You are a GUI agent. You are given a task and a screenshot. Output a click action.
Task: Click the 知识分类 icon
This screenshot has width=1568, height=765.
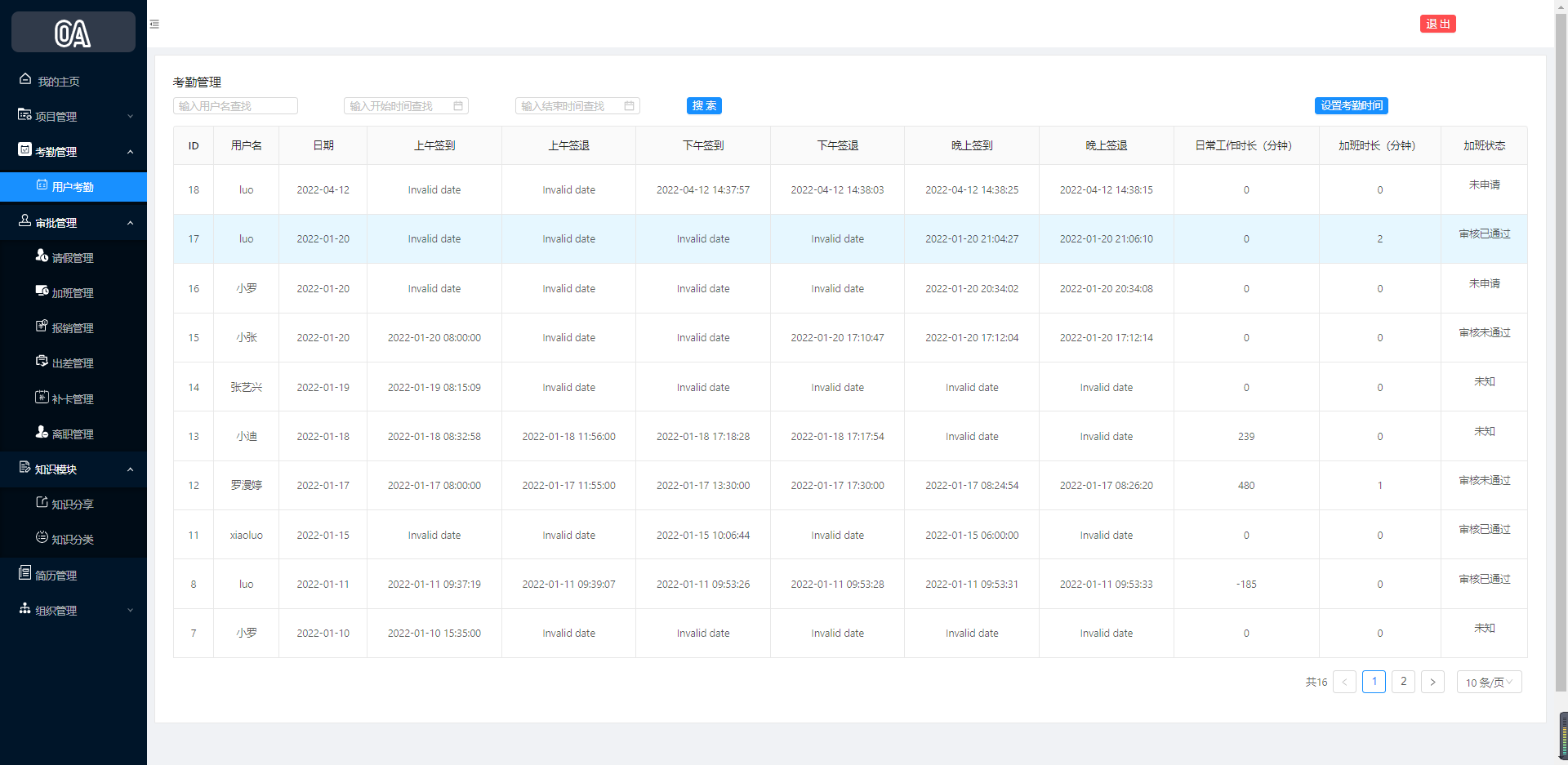coord(42,537)
